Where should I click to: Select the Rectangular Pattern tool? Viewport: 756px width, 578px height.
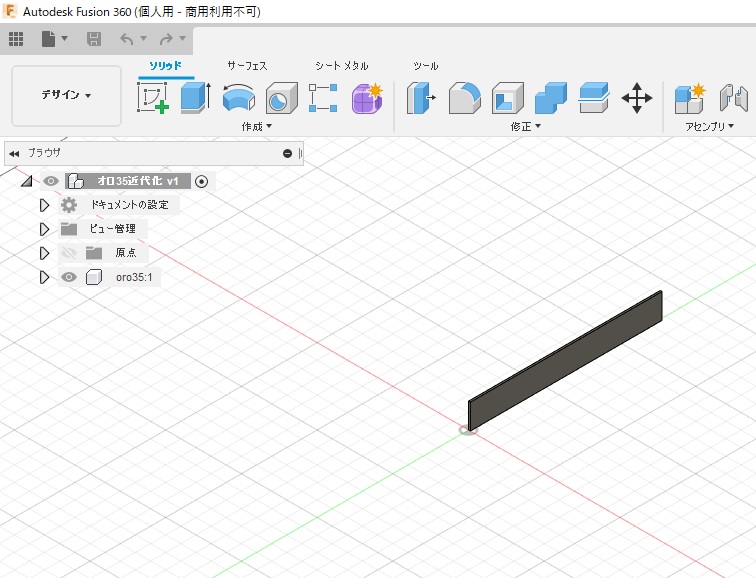[x=323, y=98]
